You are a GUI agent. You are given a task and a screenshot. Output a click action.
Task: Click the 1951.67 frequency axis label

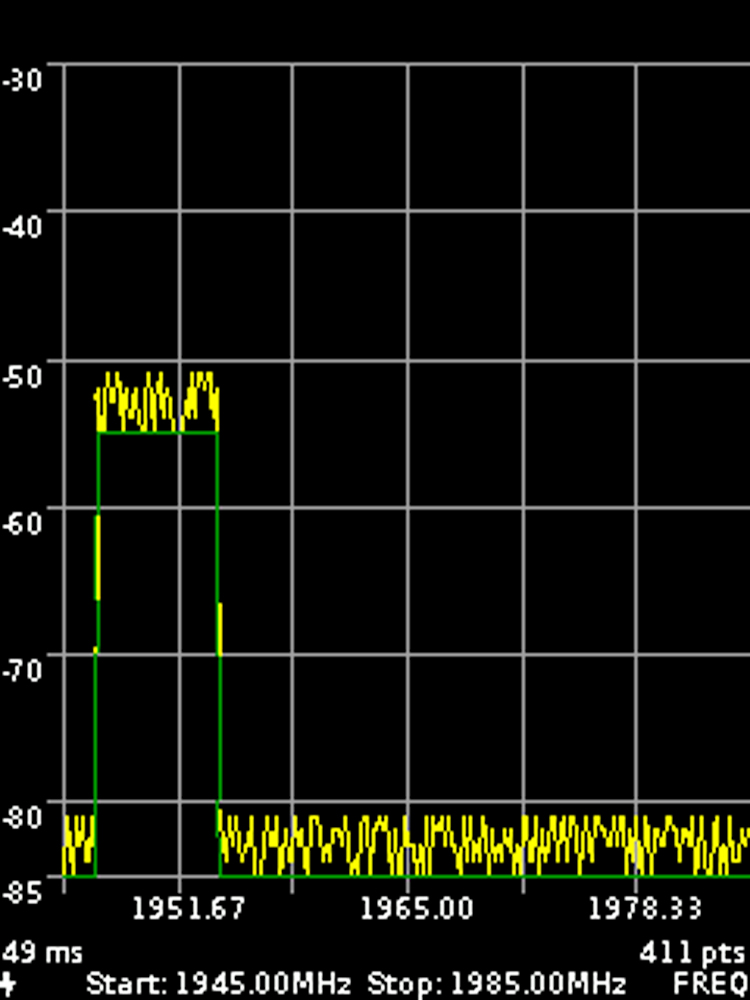pyautogui.click(x=190, y=909)
